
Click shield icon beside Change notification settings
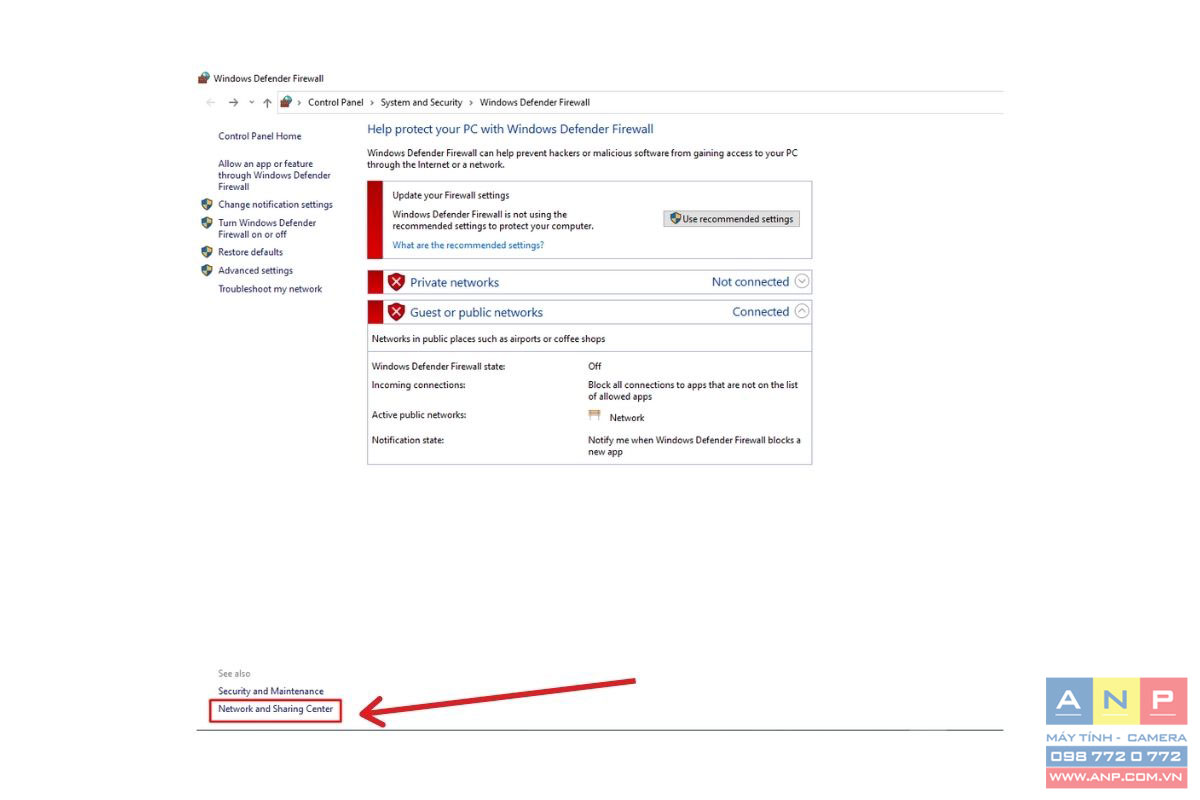point(207,204)
